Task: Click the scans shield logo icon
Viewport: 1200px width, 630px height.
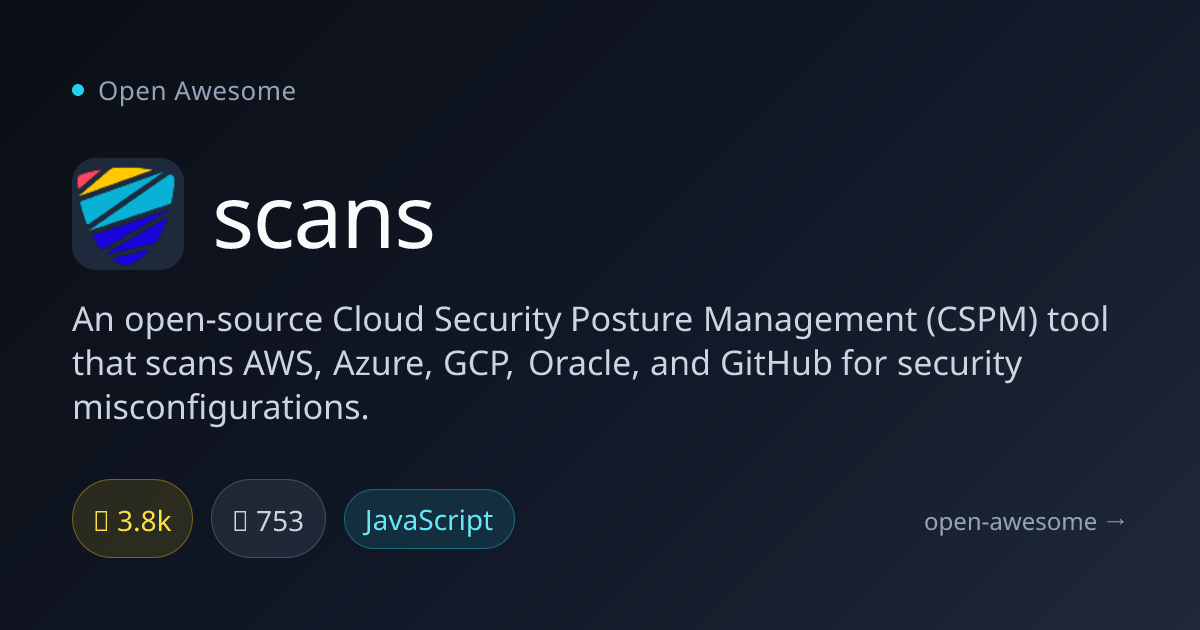Action: click(x=128, y=214)
